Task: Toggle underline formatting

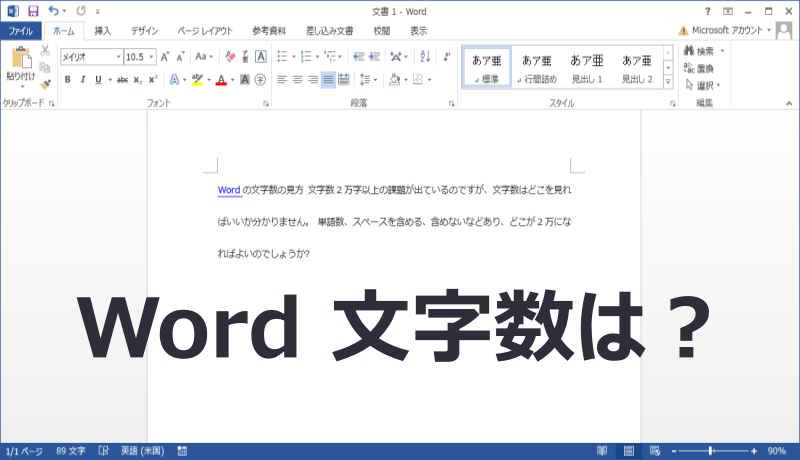Action: pos(98,80)
